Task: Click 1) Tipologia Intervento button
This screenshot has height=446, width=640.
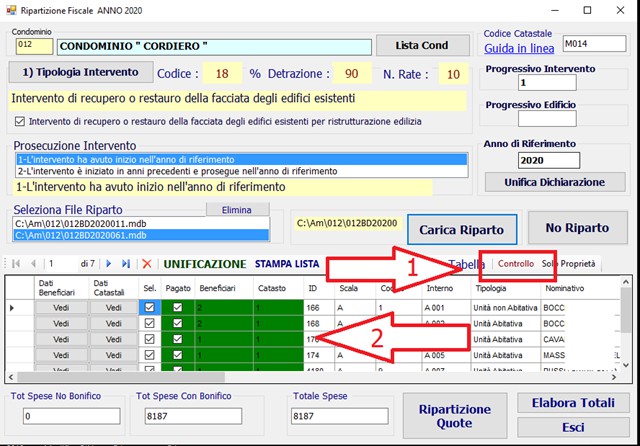Action: pyautogui.click(x=81, y=72)
